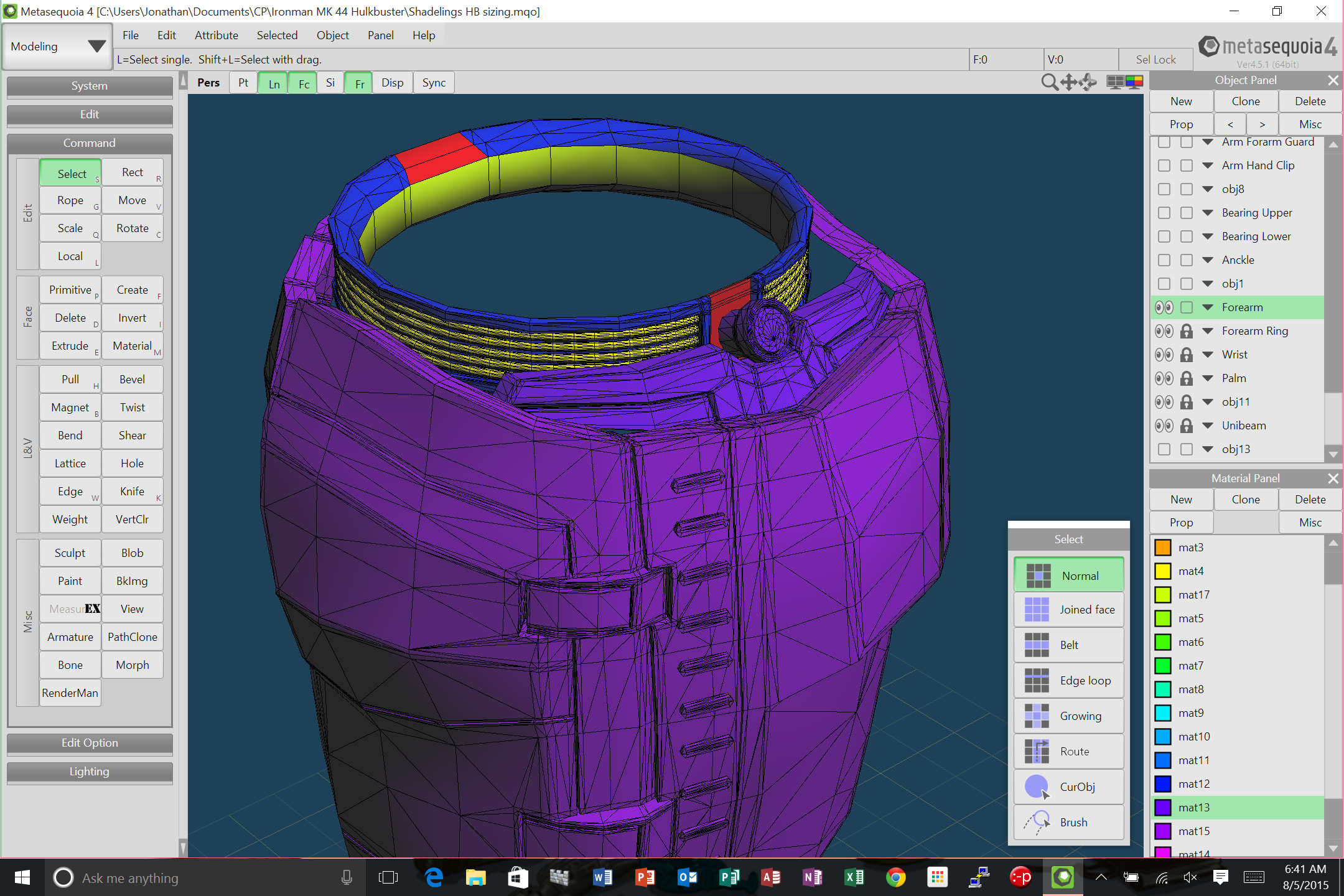Choose the Edge loop selection mode
The image size is (1344, 896).
(1068, 681)
